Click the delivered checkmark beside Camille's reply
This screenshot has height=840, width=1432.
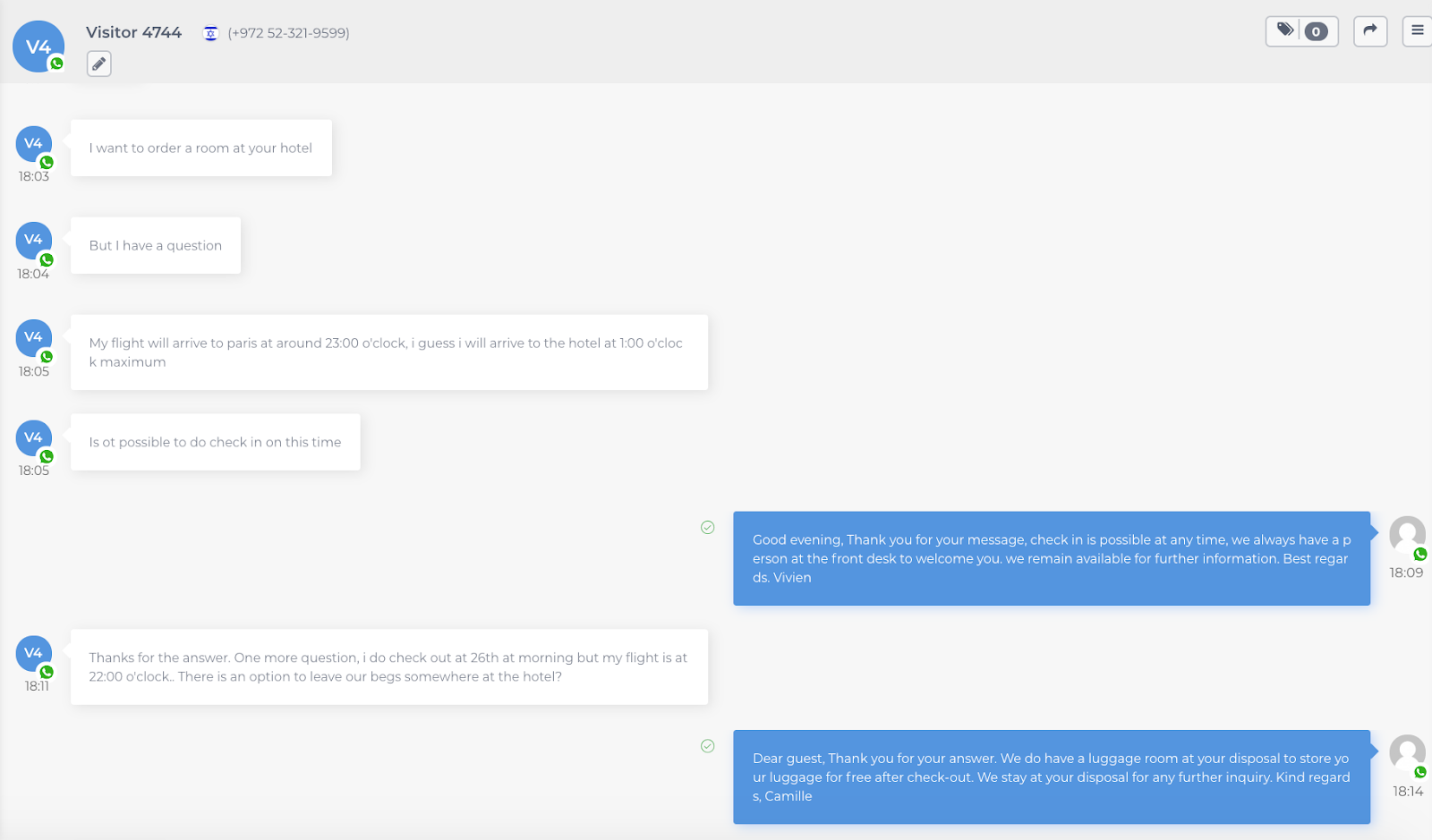click(707, 746)
